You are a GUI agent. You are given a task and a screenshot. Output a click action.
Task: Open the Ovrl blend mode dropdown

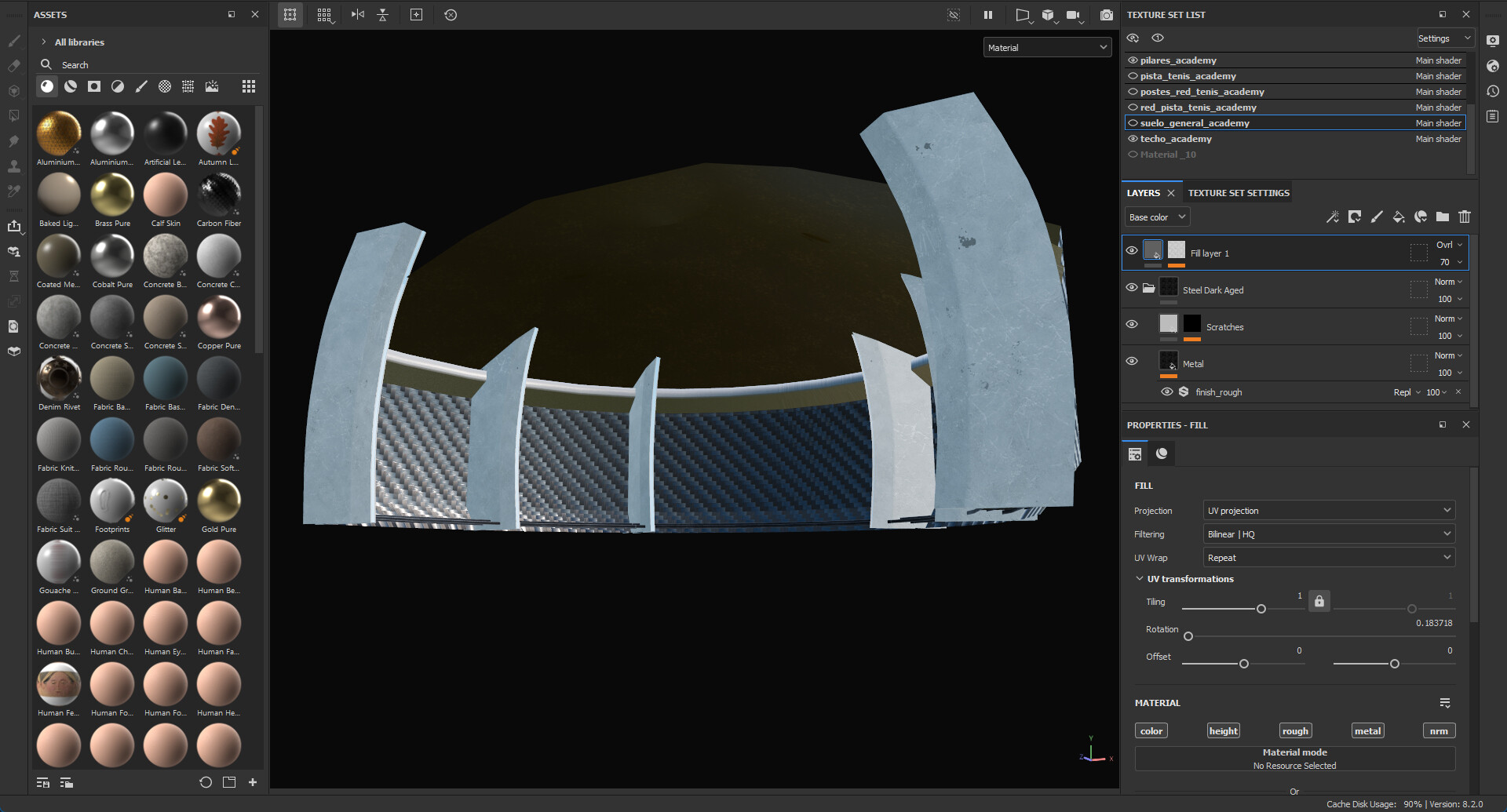click(1445, 244)
